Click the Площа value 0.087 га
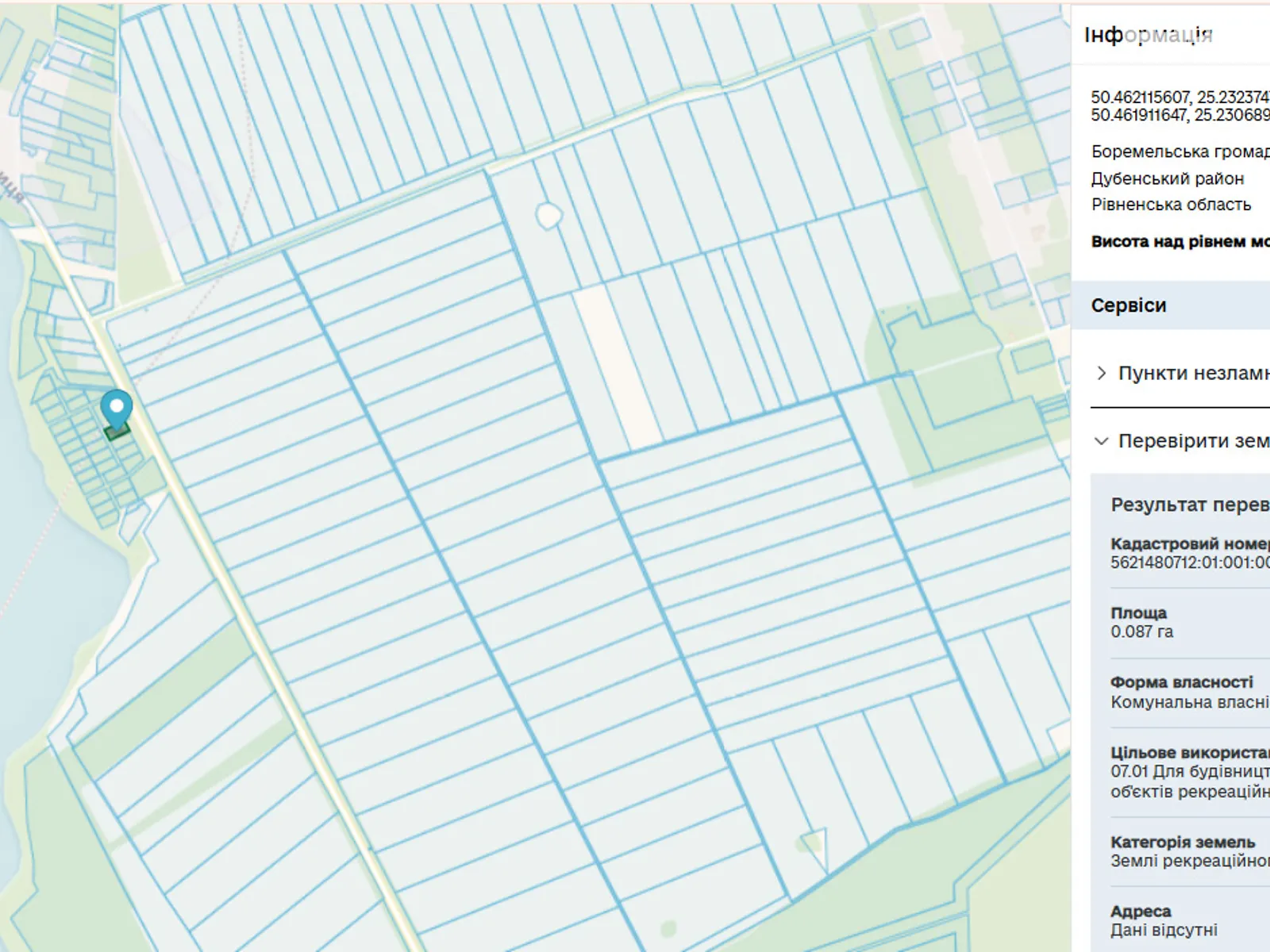1270x952 pixels. 1141,632
